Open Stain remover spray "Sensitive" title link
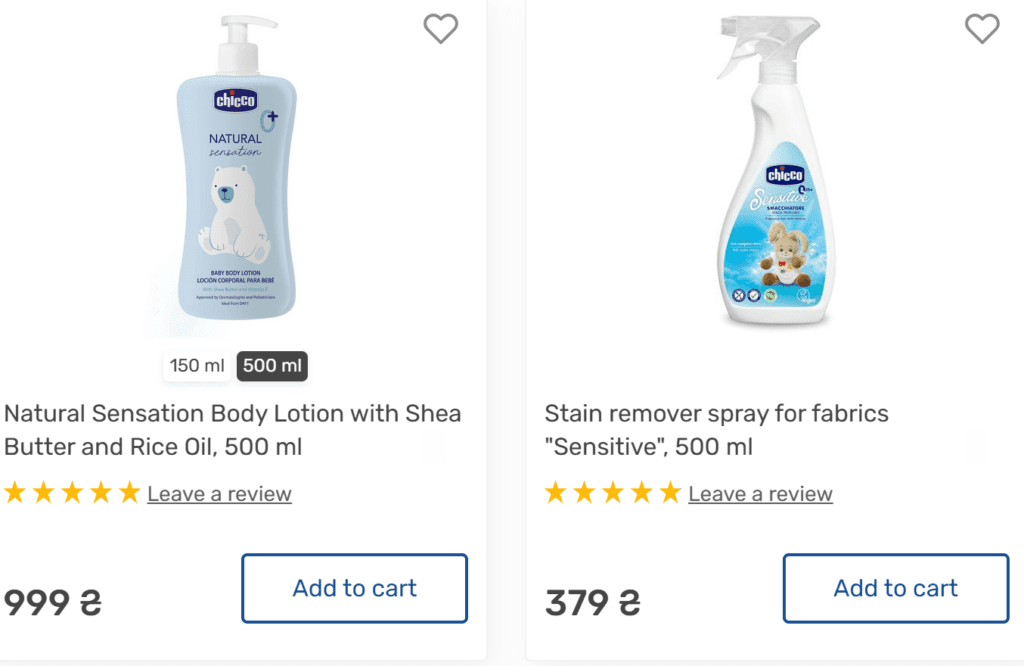The height and width of the screenshot is (666, 1024). point(716,429)
